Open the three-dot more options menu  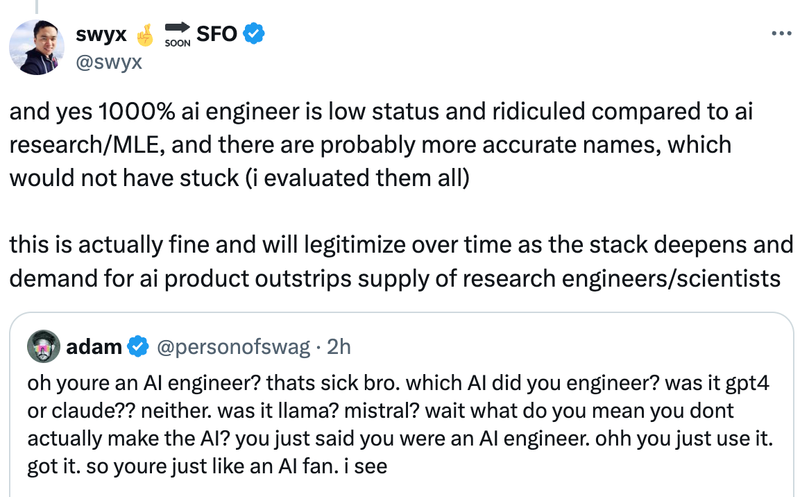[781, 34]
